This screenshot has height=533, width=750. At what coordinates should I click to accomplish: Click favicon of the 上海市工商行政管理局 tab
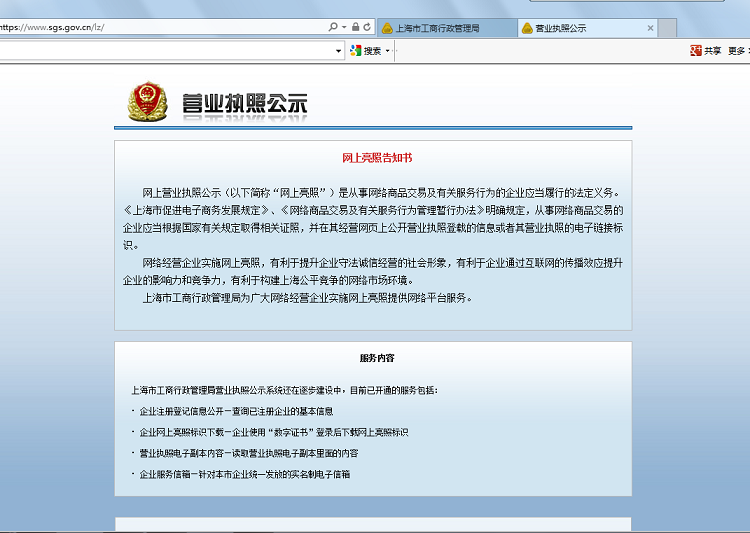click(x=387, y=29)
